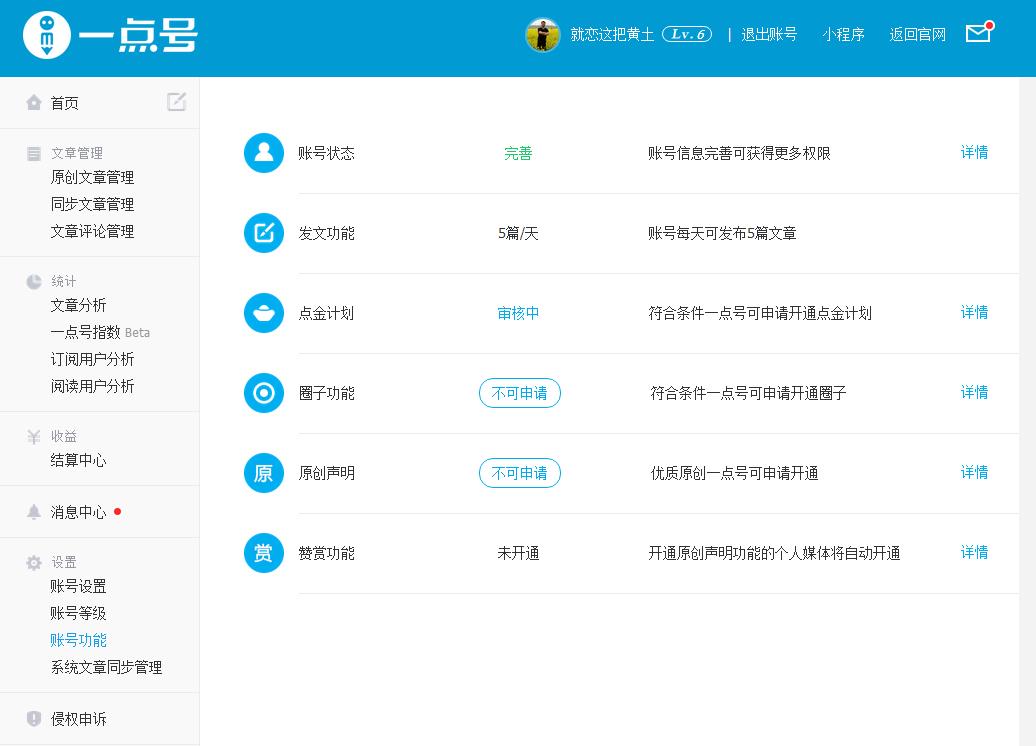This screenshot has width=1036, height=746.
Task: Click 退出账号 to log out
Action: [x=769, y=33]
